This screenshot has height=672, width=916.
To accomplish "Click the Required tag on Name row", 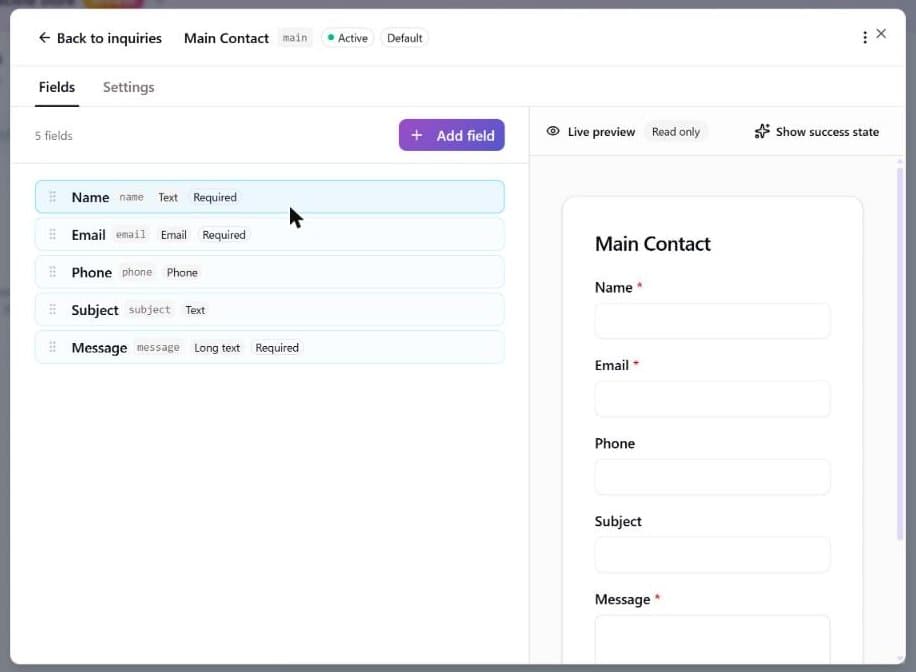I will pyautogui.click(x=215, y=198).
